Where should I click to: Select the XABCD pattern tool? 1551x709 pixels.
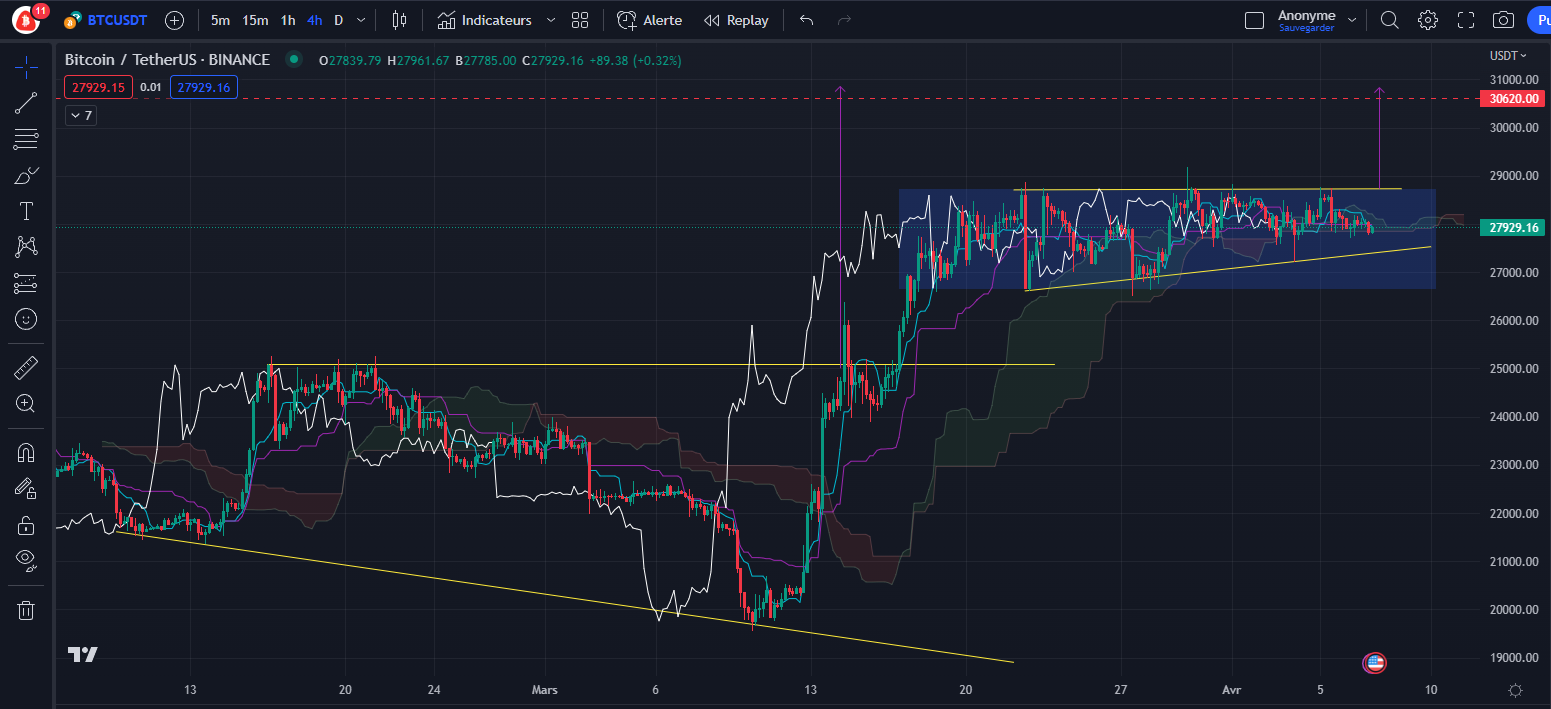click(25, 246)
